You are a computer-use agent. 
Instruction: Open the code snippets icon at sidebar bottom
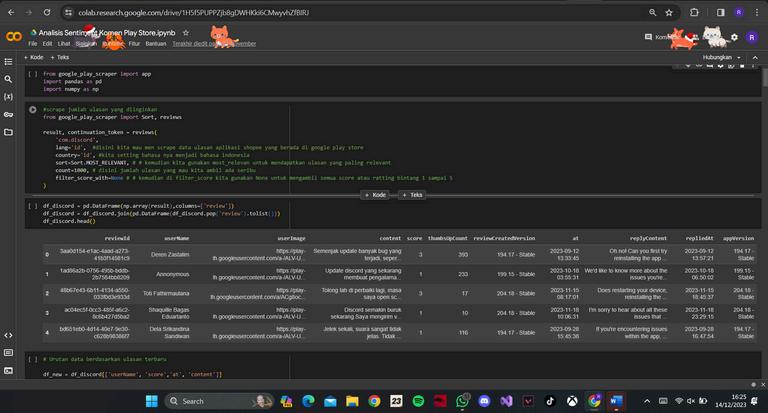[8, 335]
